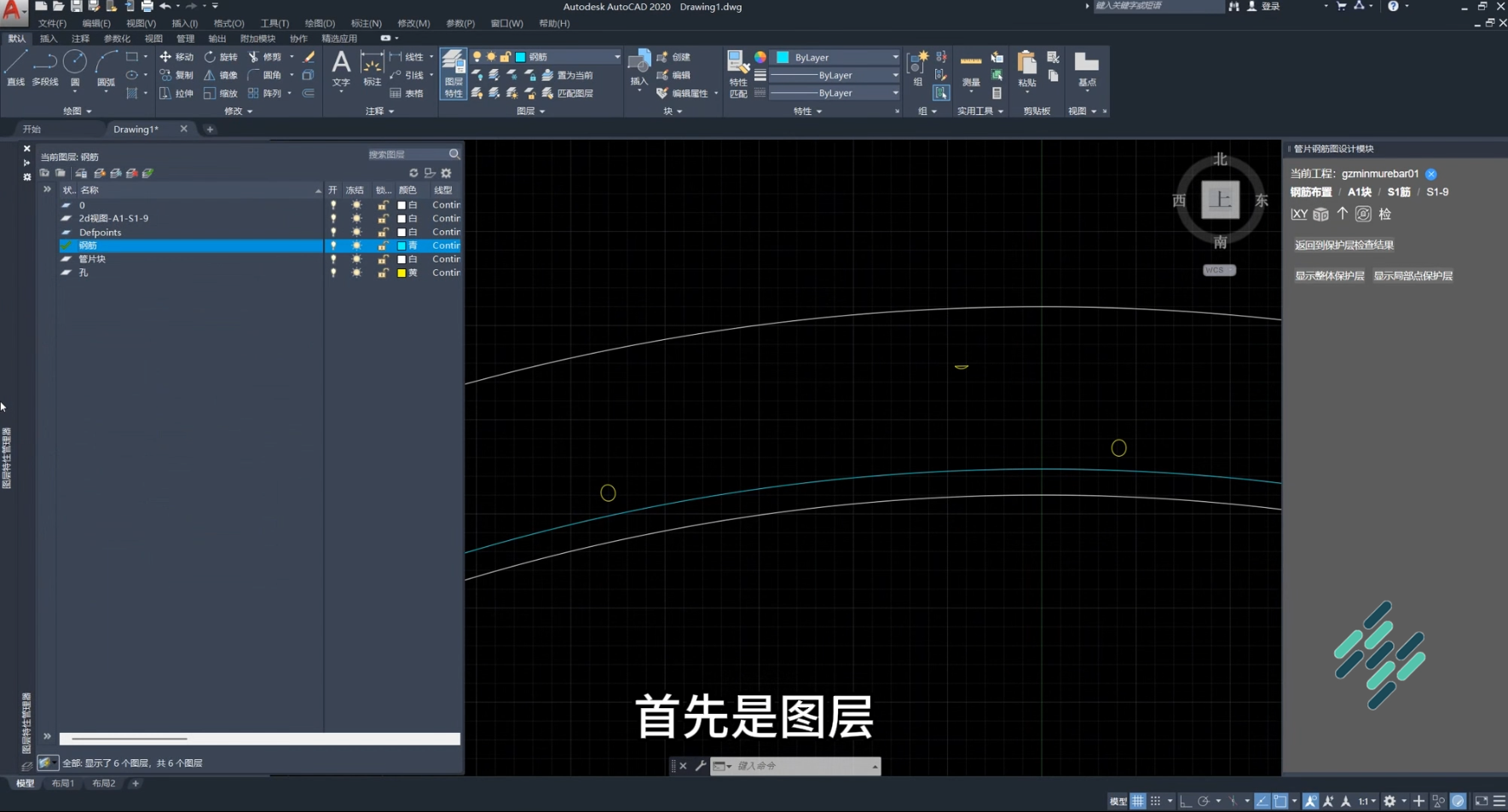The image size is (1508, 812).
Task: Activate the 镜像 (Mirror) command
Action: click(221, 75)
